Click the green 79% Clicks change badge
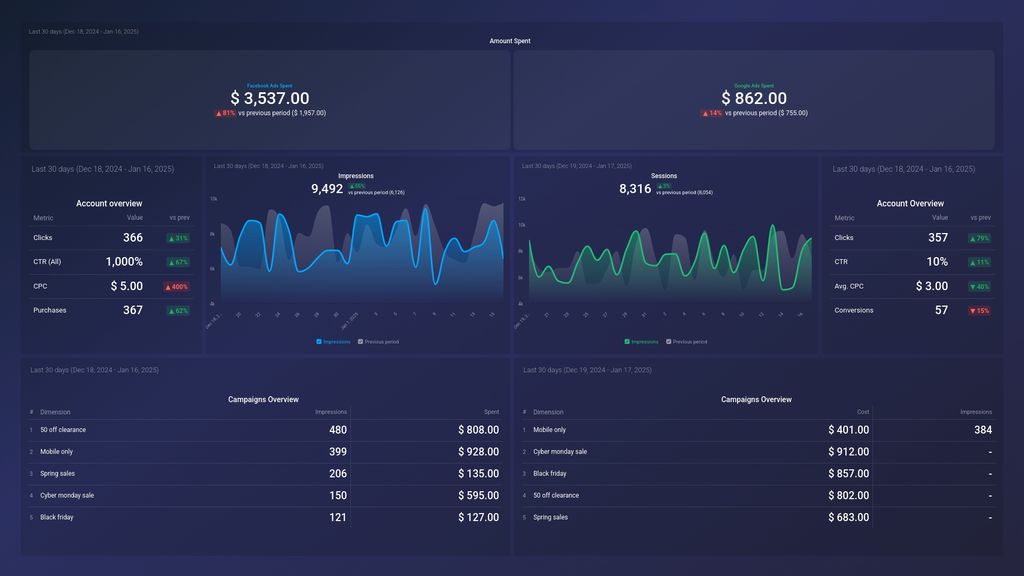The height and width of the screenshot is (576, 1024). click(979, 238)
